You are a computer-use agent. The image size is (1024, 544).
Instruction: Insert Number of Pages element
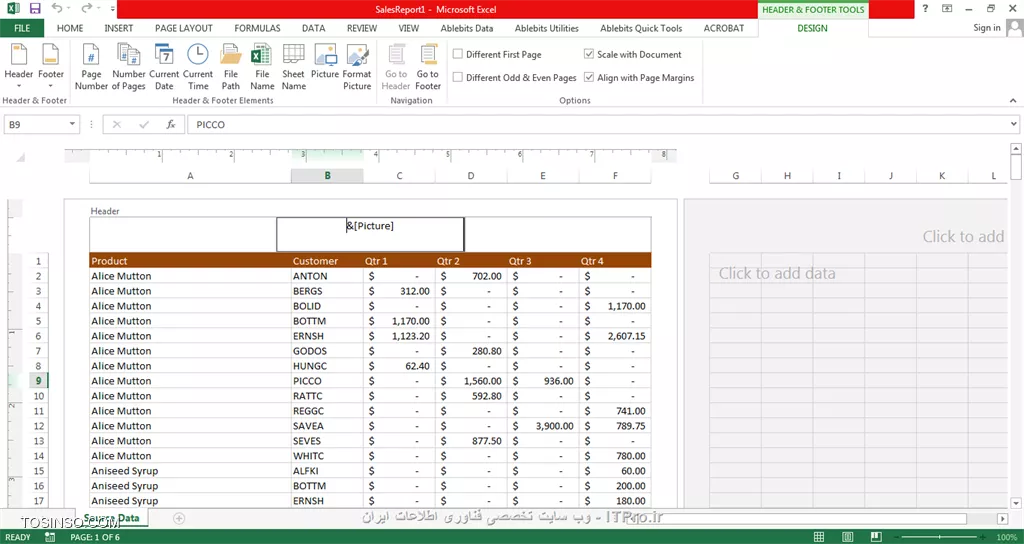point(129,67)
